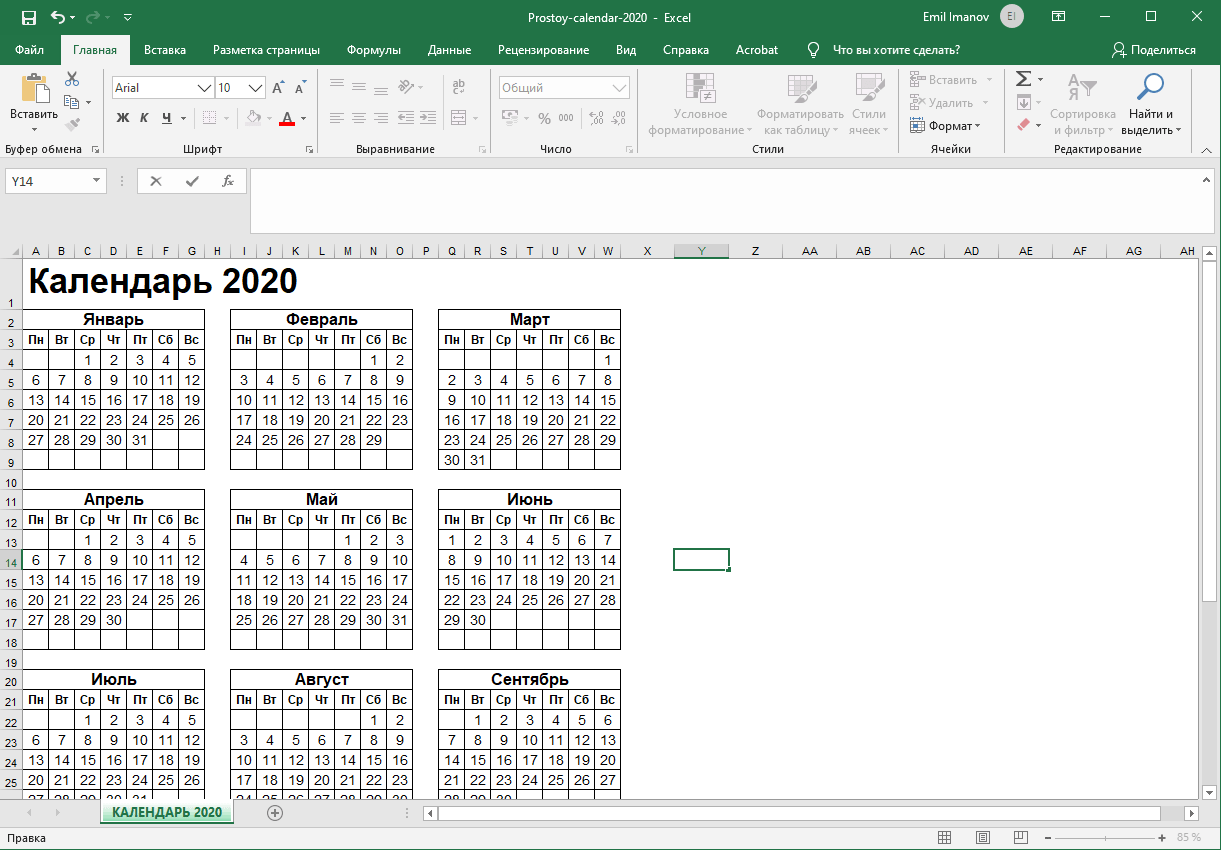Click the AutoSum sigma icon

click(x=1023, y=79)
